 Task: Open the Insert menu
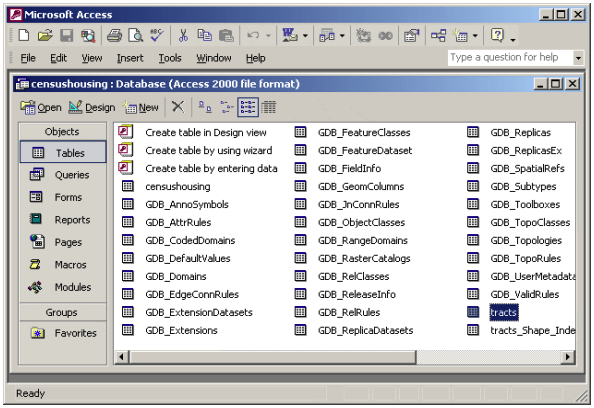[130, 58]
